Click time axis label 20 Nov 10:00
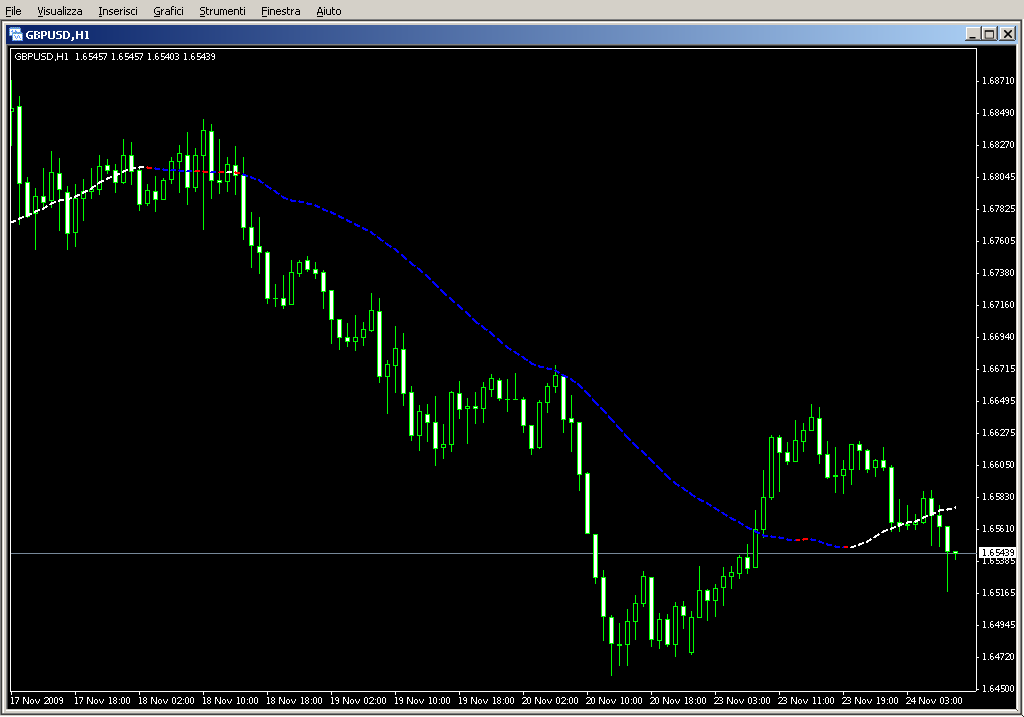Viewport: 1024px width, 717px height. coord(614,701)
